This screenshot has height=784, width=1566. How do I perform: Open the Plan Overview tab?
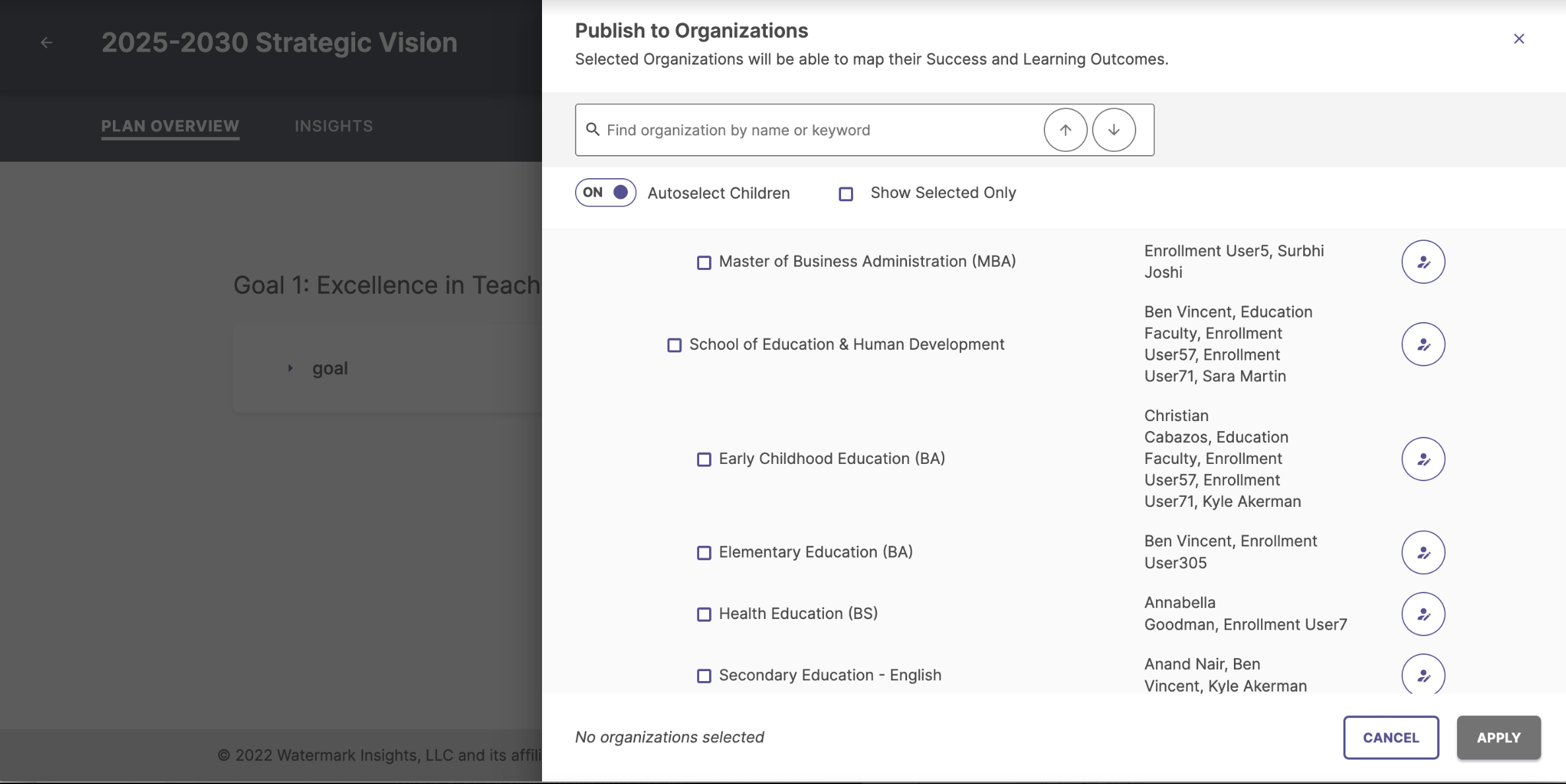tap(170, 126)
